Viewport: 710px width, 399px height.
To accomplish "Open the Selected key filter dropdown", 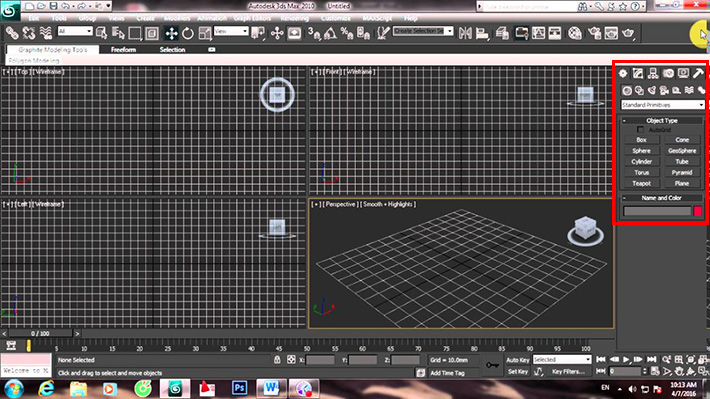I will pos(562,359).
